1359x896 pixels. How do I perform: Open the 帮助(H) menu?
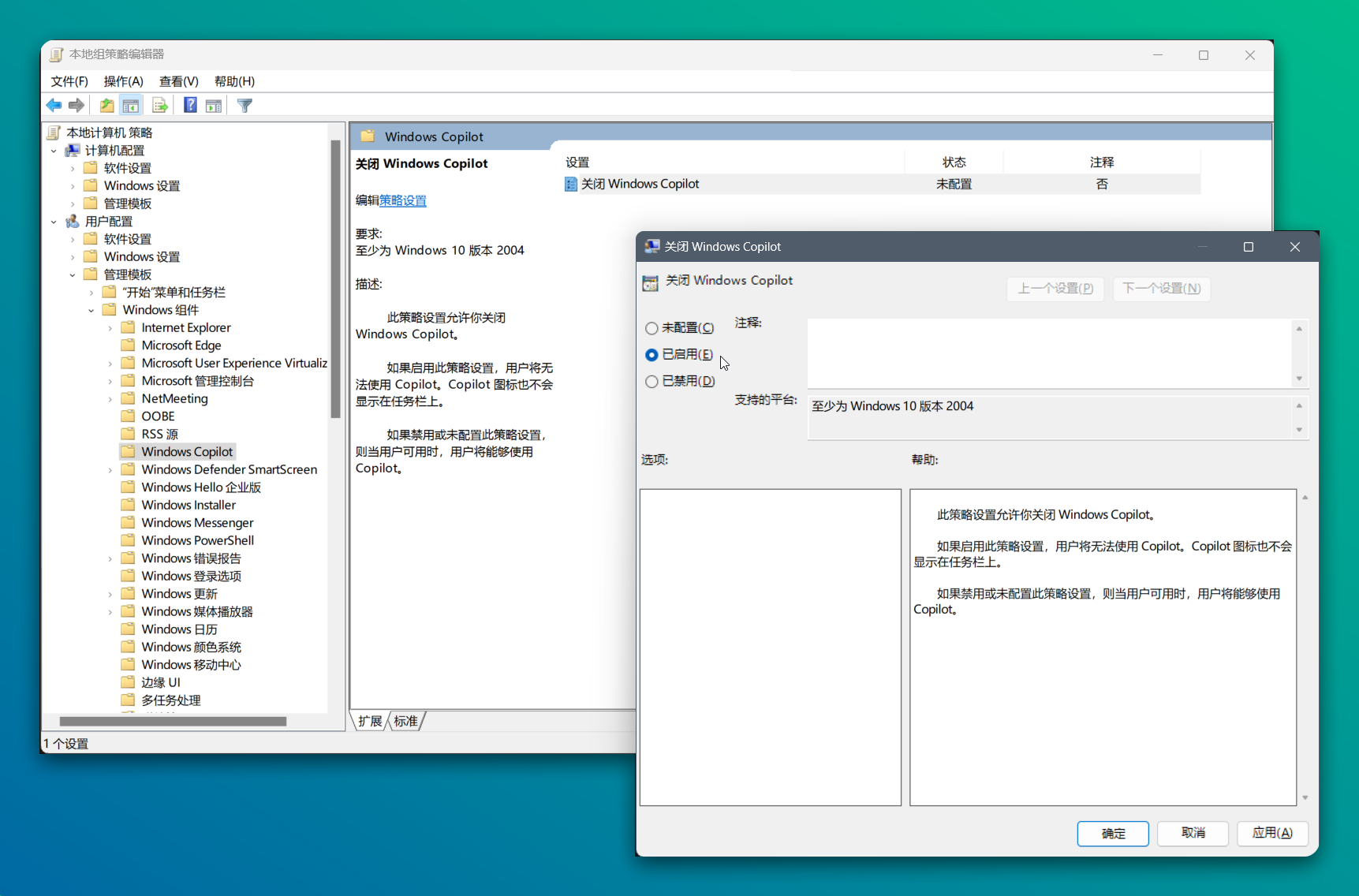(235, 81)
